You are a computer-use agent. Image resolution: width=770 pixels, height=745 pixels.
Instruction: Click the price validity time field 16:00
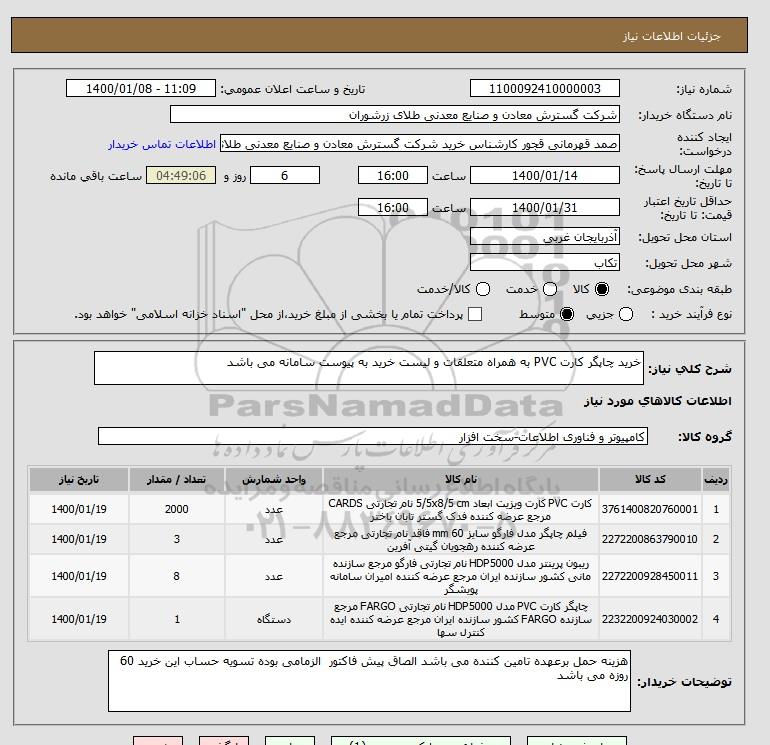(x=393, y=207)
